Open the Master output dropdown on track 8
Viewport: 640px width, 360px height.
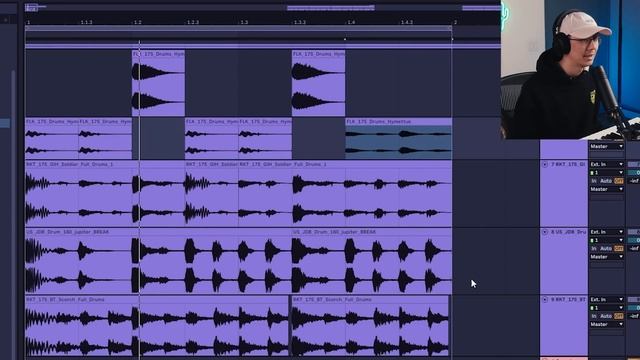pos(607,257)
